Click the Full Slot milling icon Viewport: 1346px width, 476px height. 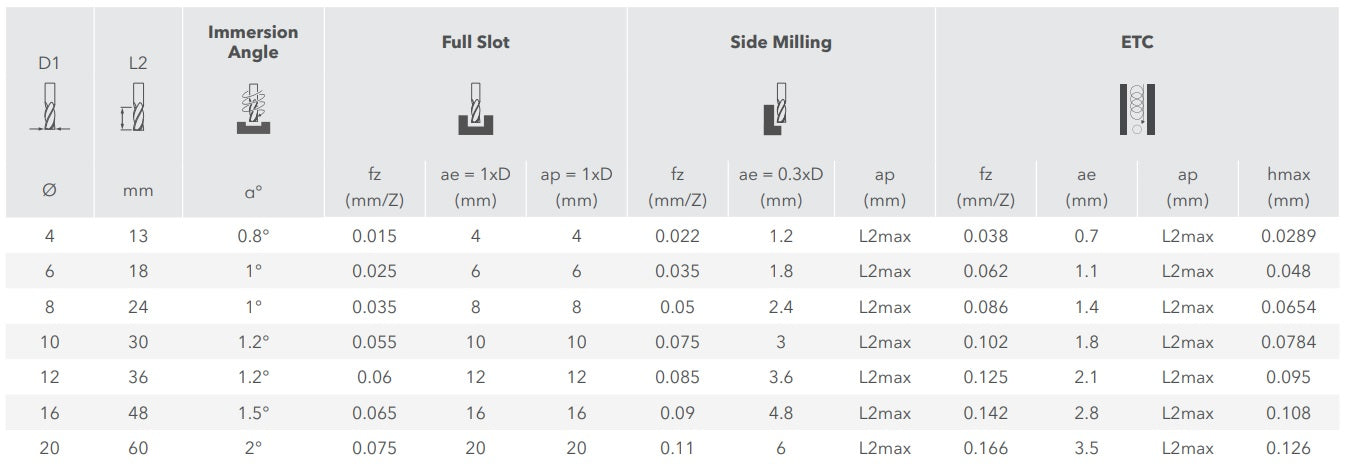[x=476, y=109]
